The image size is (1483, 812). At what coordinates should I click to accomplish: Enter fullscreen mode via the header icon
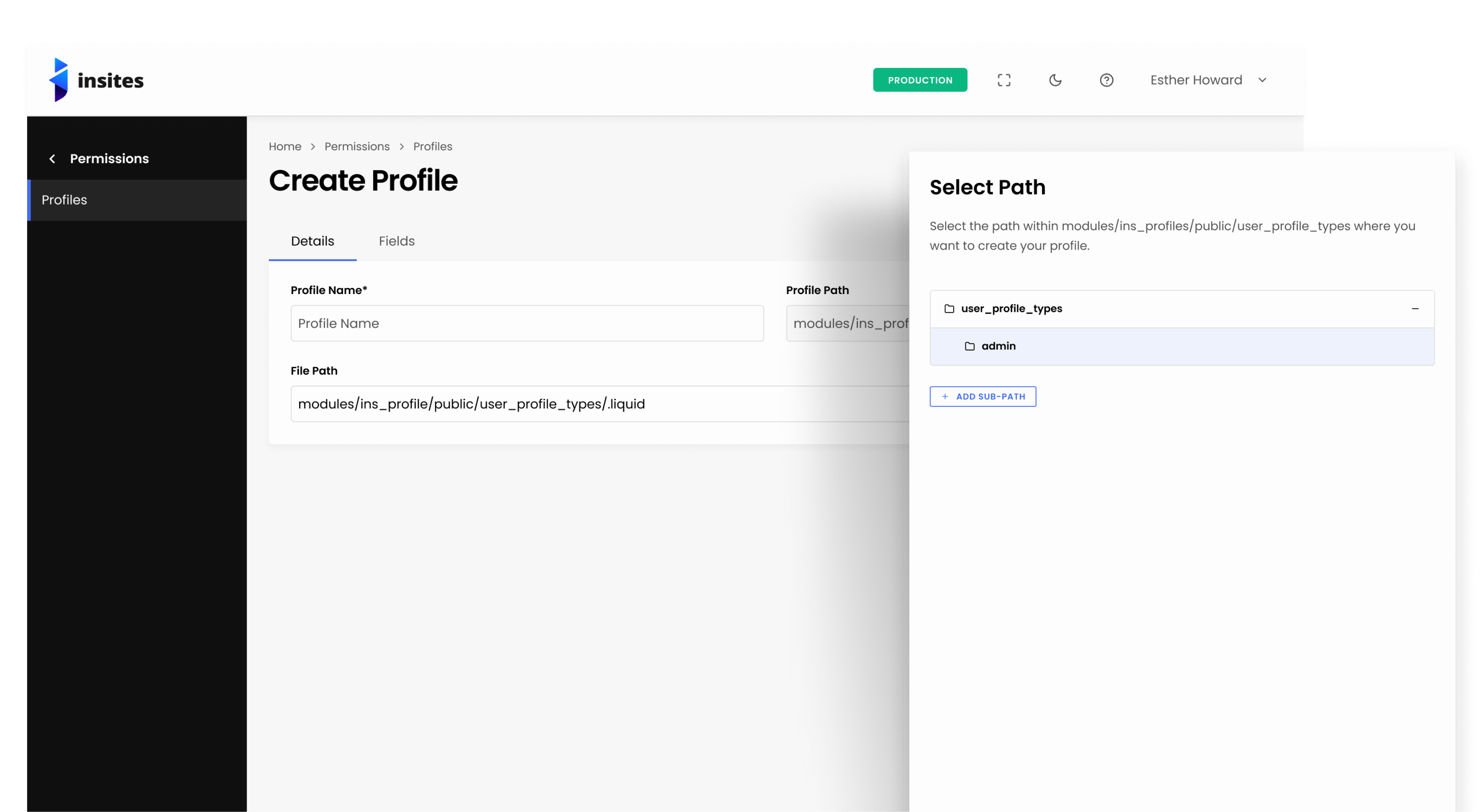coord(1004,80)
